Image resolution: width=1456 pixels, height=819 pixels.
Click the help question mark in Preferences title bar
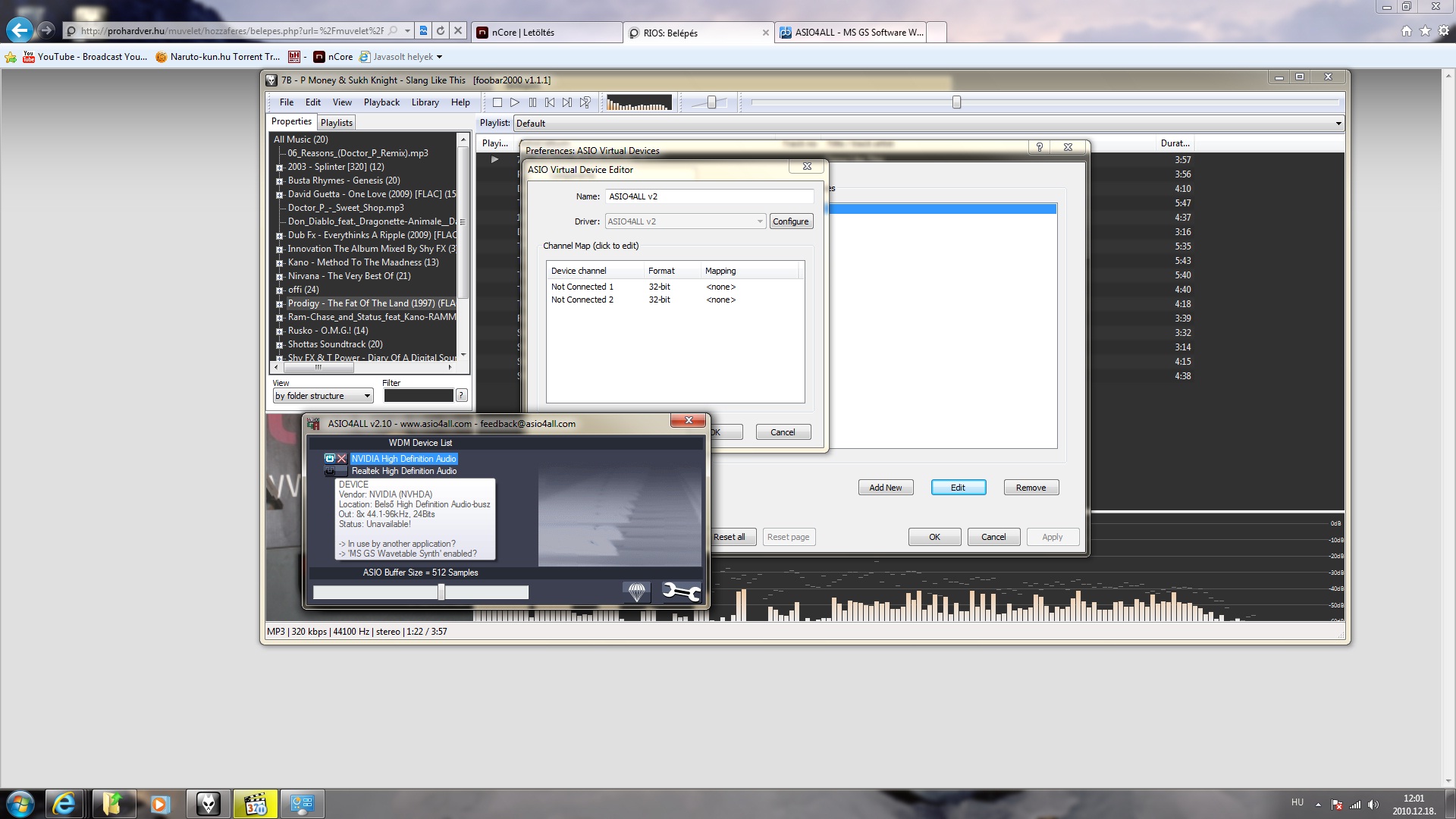[x=1040, y=147]
